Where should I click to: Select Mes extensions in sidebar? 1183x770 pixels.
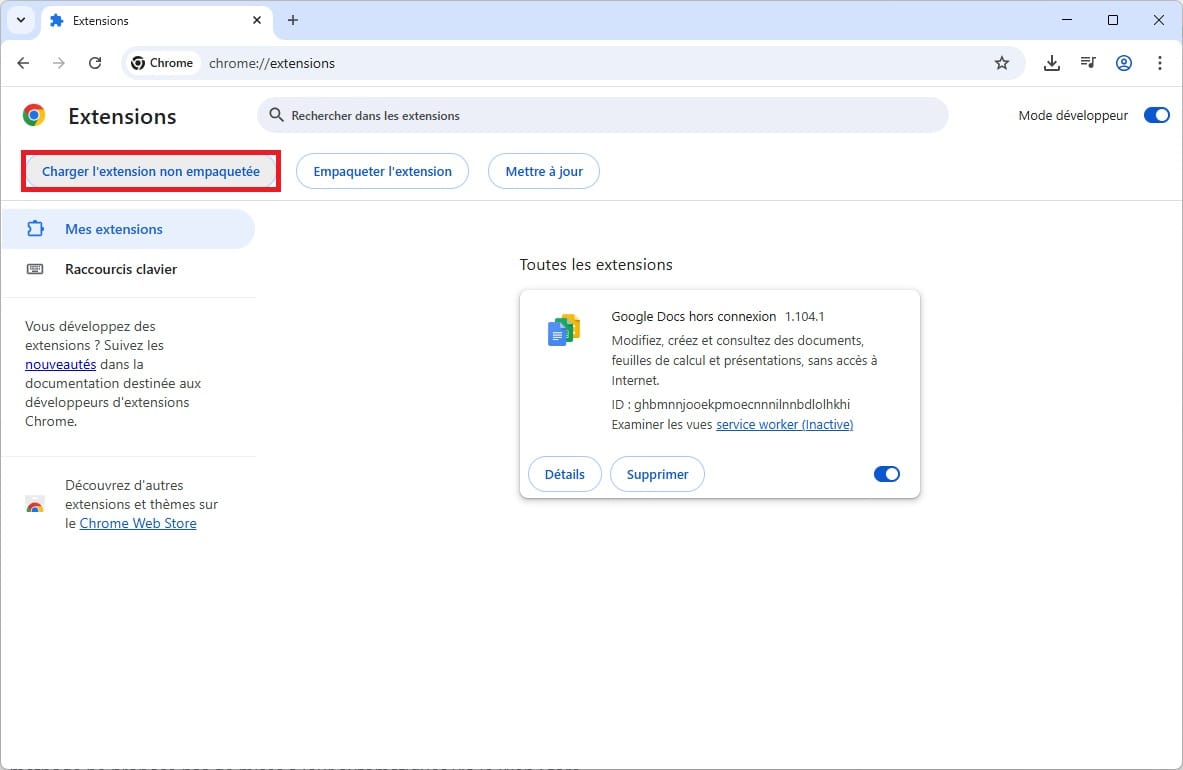point(128,229)
